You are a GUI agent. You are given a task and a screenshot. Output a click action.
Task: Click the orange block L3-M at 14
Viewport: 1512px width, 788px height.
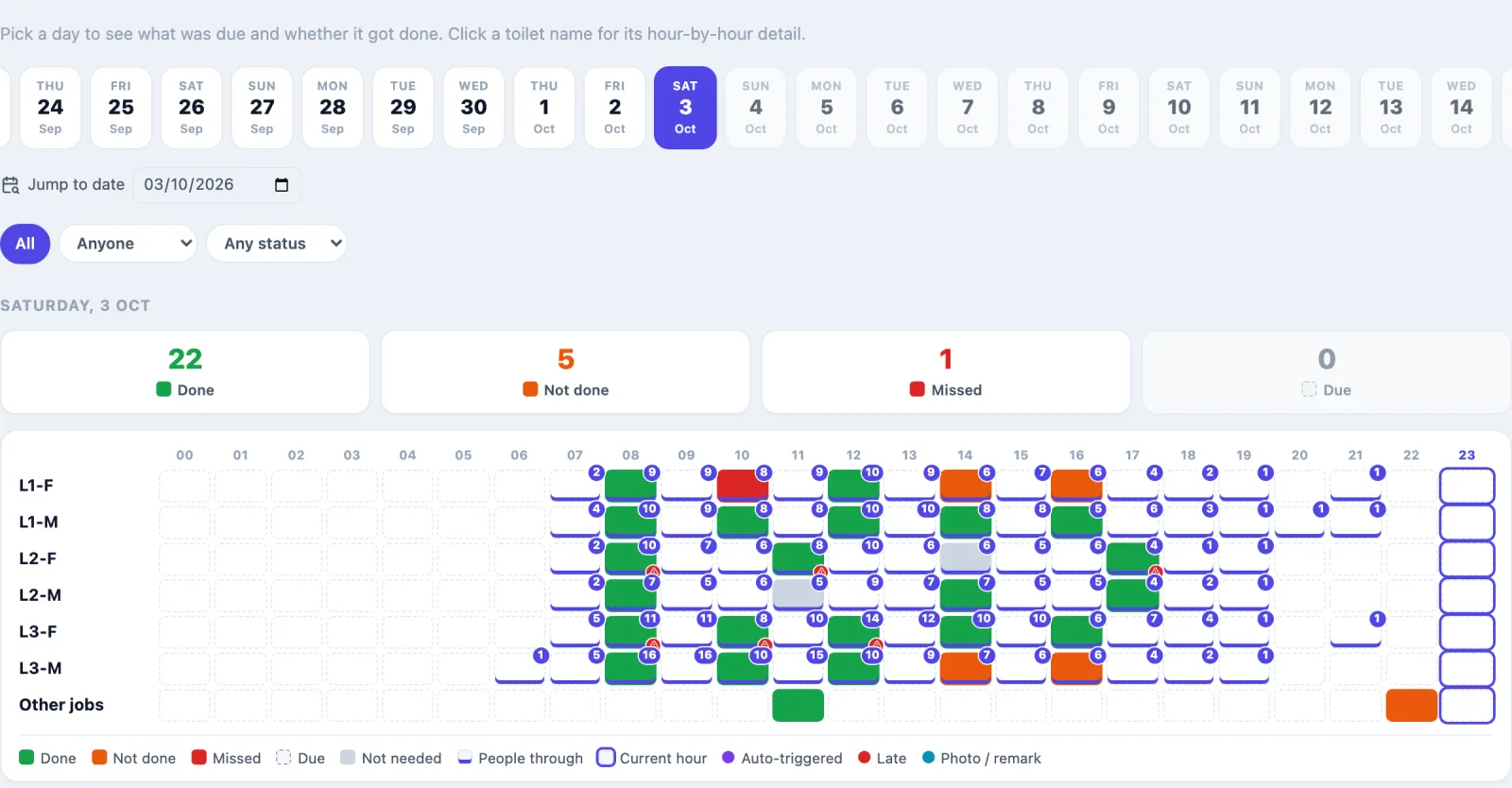point(965,668)
